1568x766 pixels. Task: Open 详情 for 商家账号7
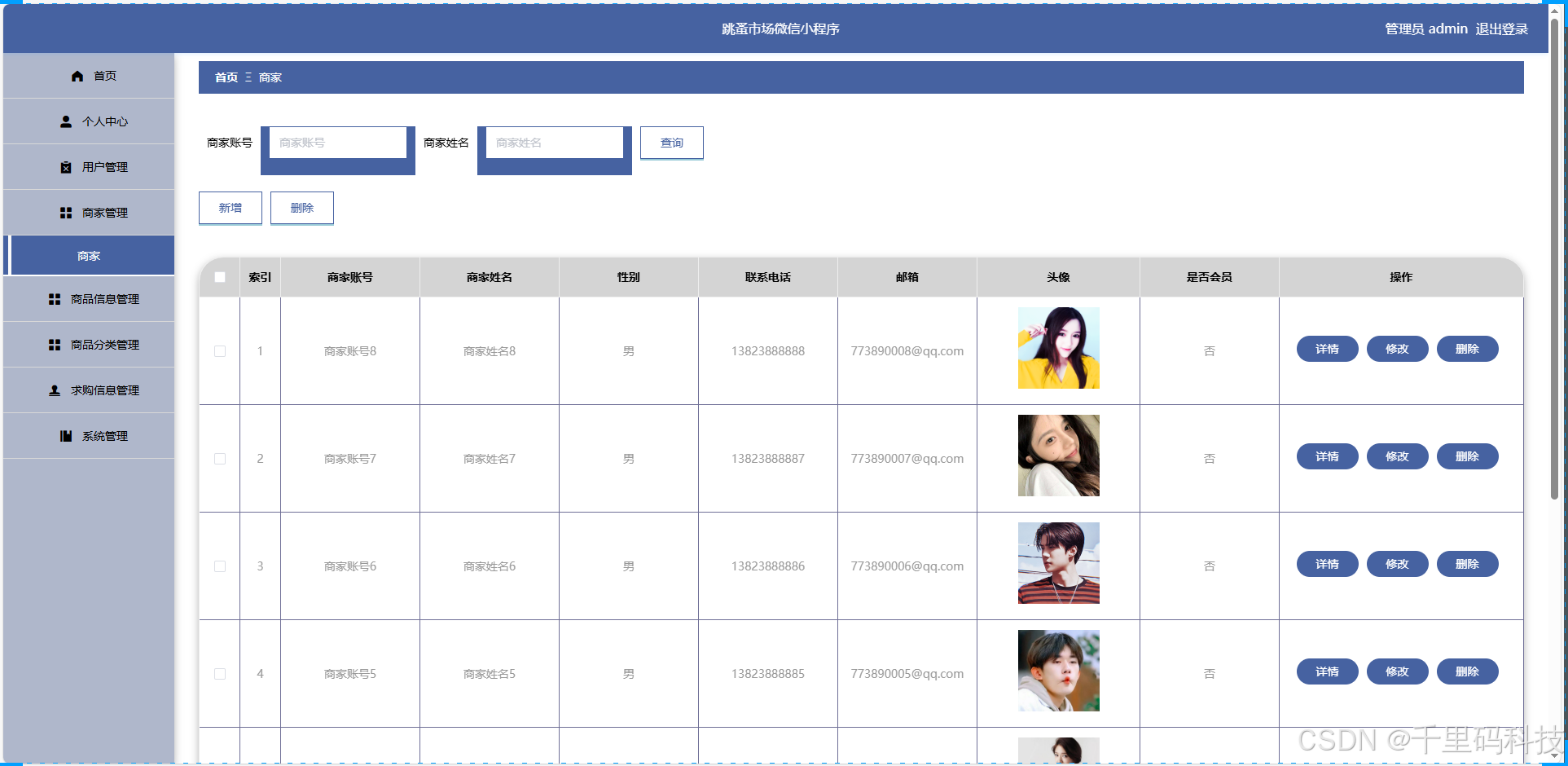[x=1328, y=456]
